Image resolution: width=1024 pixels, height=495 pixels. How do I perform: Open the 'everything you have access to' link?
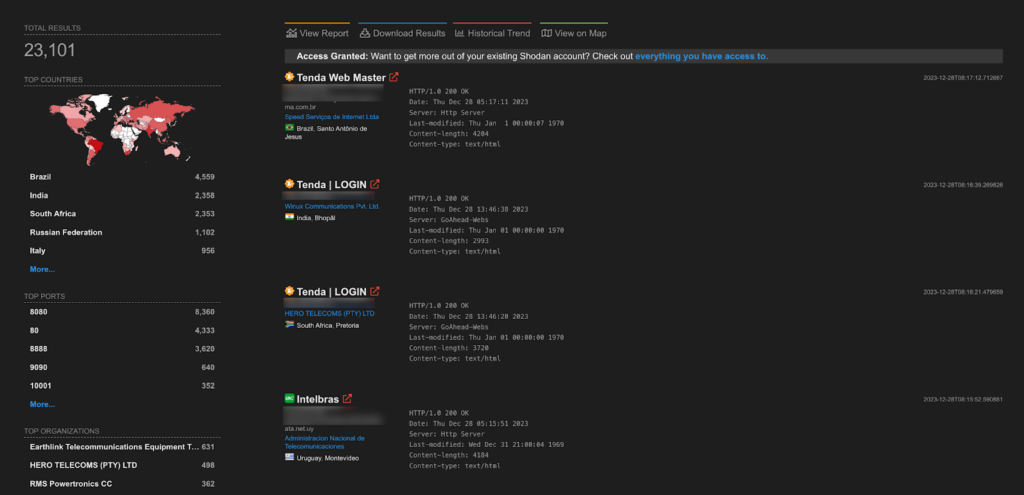pos(701,56)
